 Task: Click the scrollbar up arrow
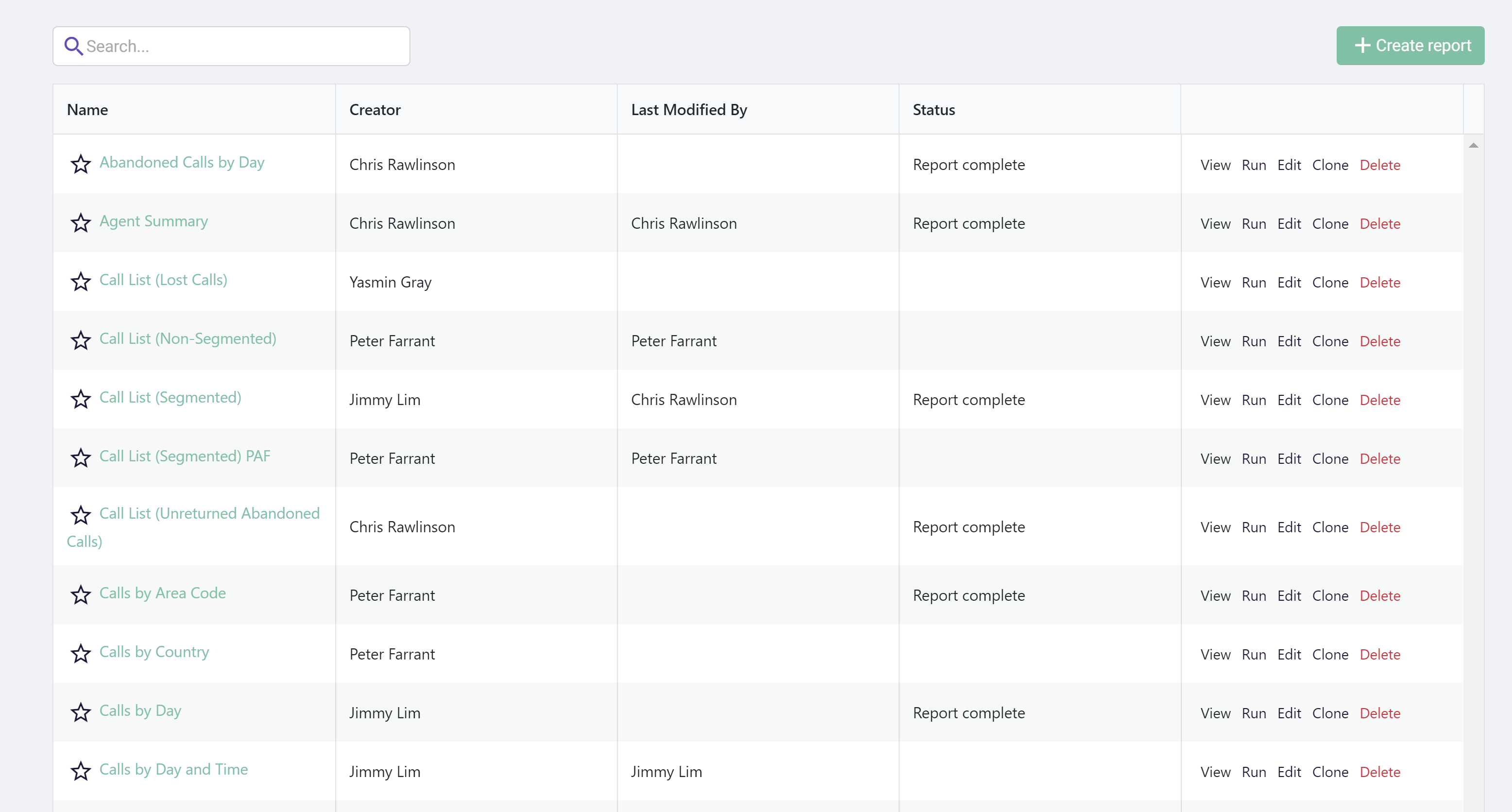(x=1473, y=145)
